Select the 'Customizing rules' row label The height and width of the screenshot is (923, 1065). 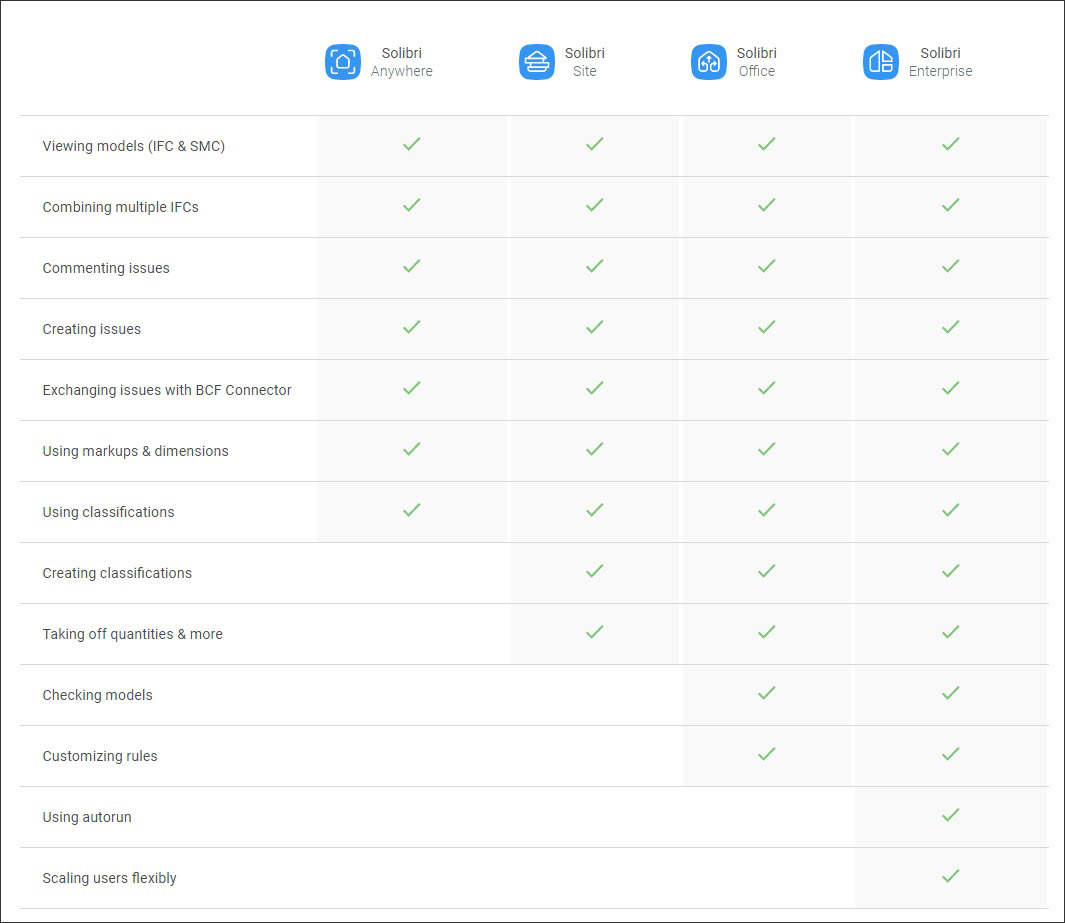click(x=100, y=756)
